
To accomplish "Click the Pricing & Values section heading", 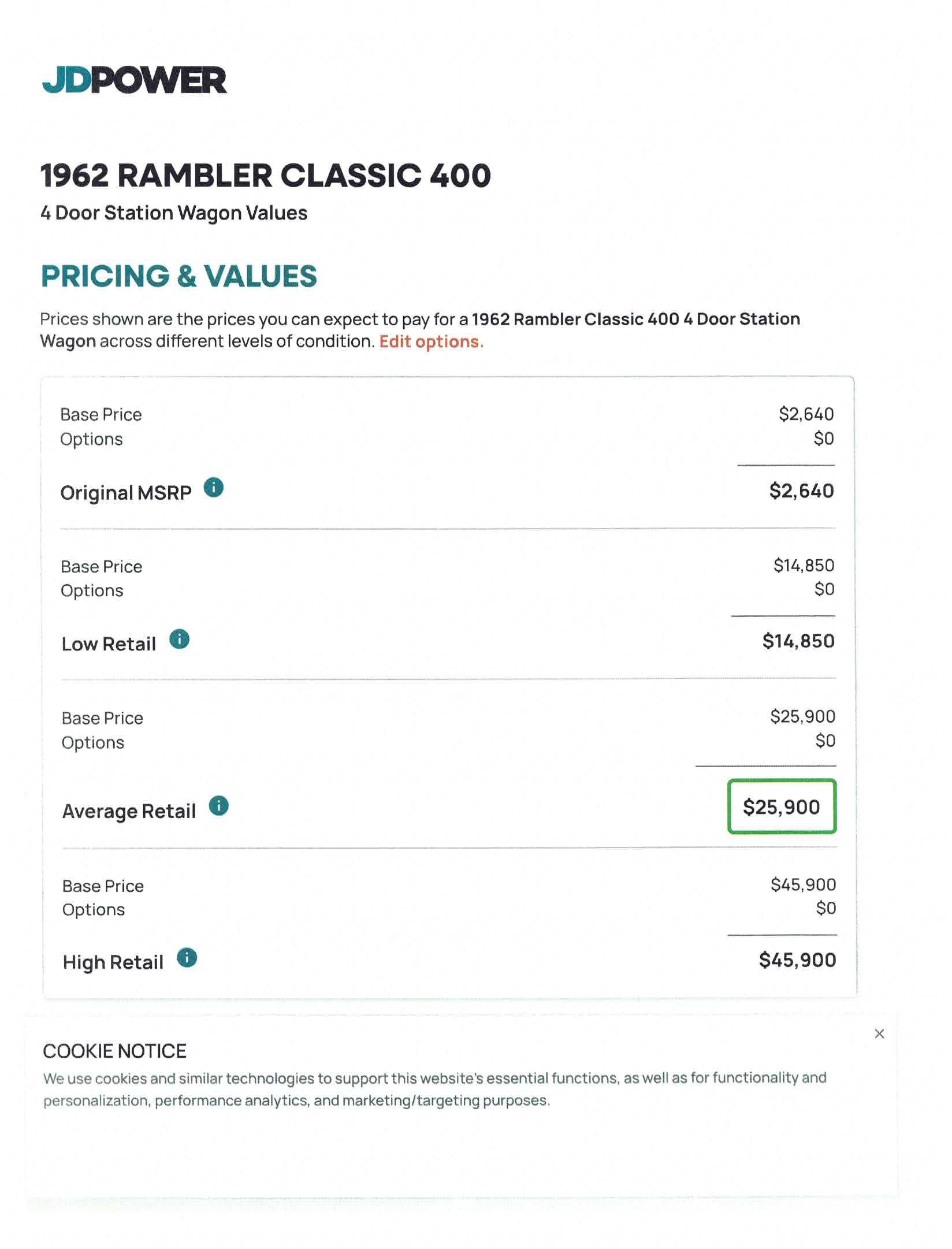I will click(x=179, y=276).
